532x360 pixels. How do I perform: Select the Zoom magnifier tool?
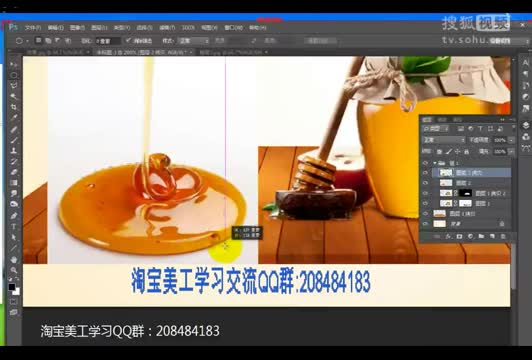14,270
